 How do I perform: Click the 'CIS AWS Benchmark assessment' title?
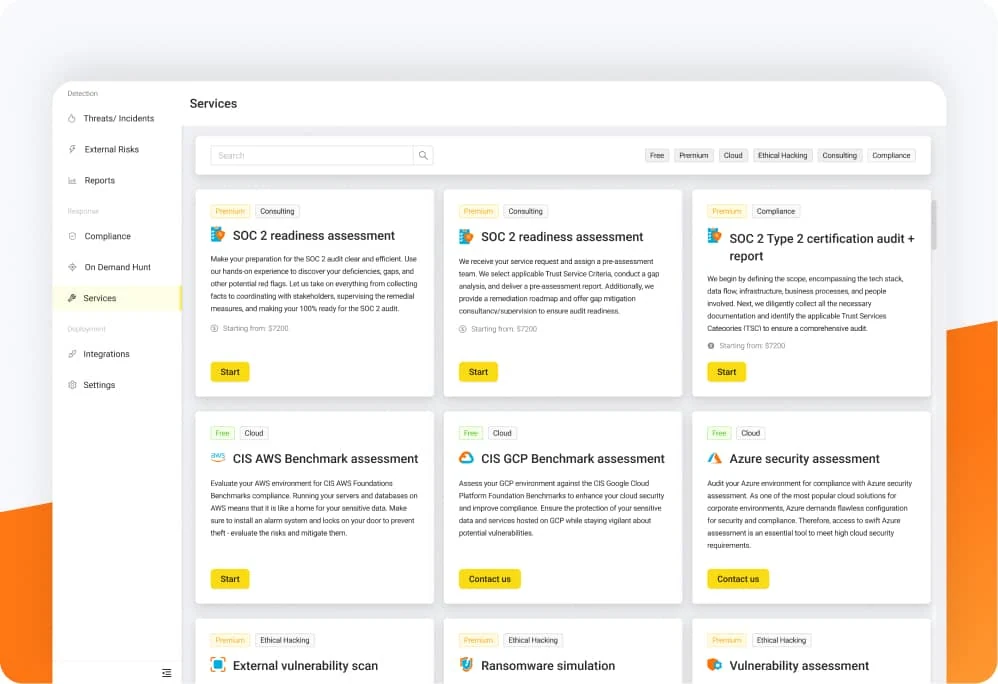325,459
